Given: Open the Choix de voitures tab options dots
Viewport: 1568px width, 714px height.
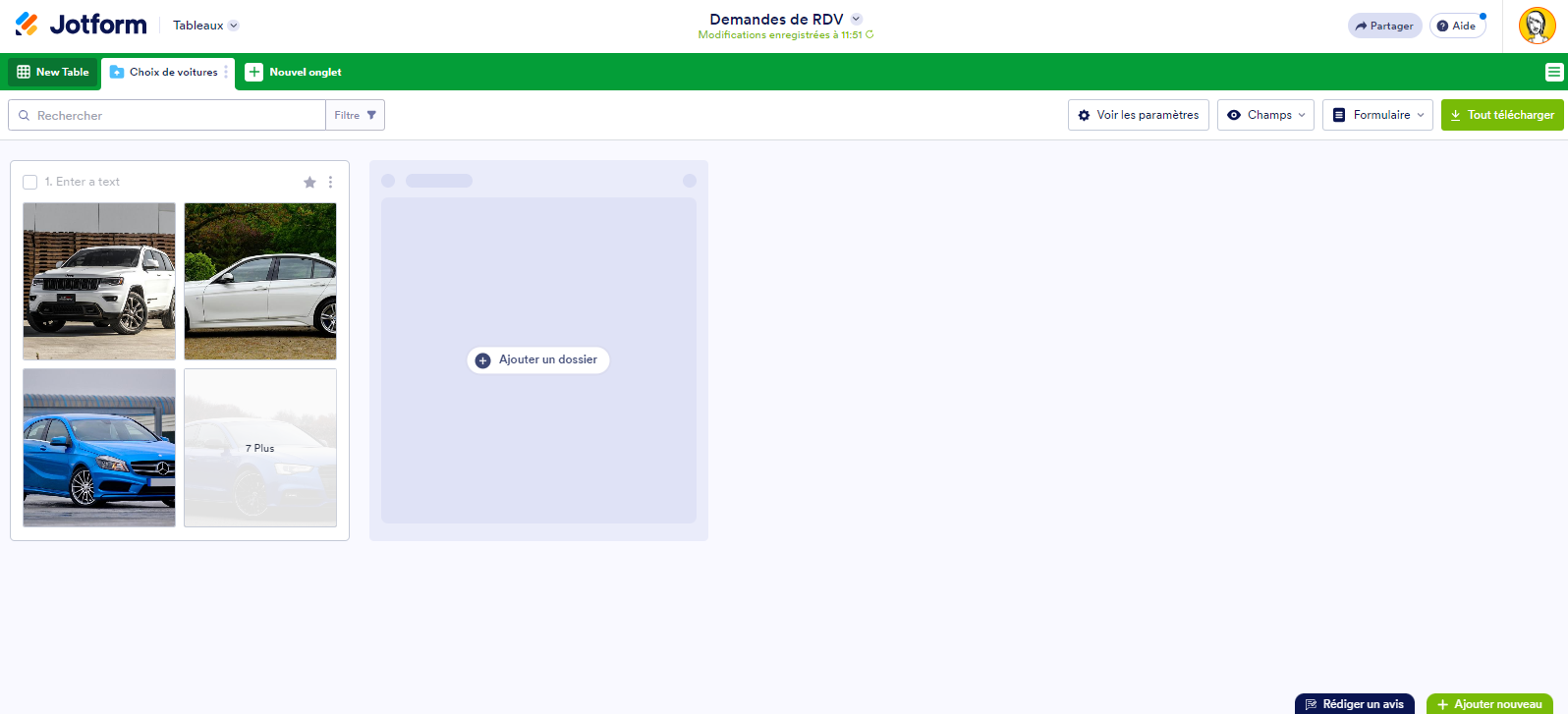Looking at the screenshot, I should (226, 72).
